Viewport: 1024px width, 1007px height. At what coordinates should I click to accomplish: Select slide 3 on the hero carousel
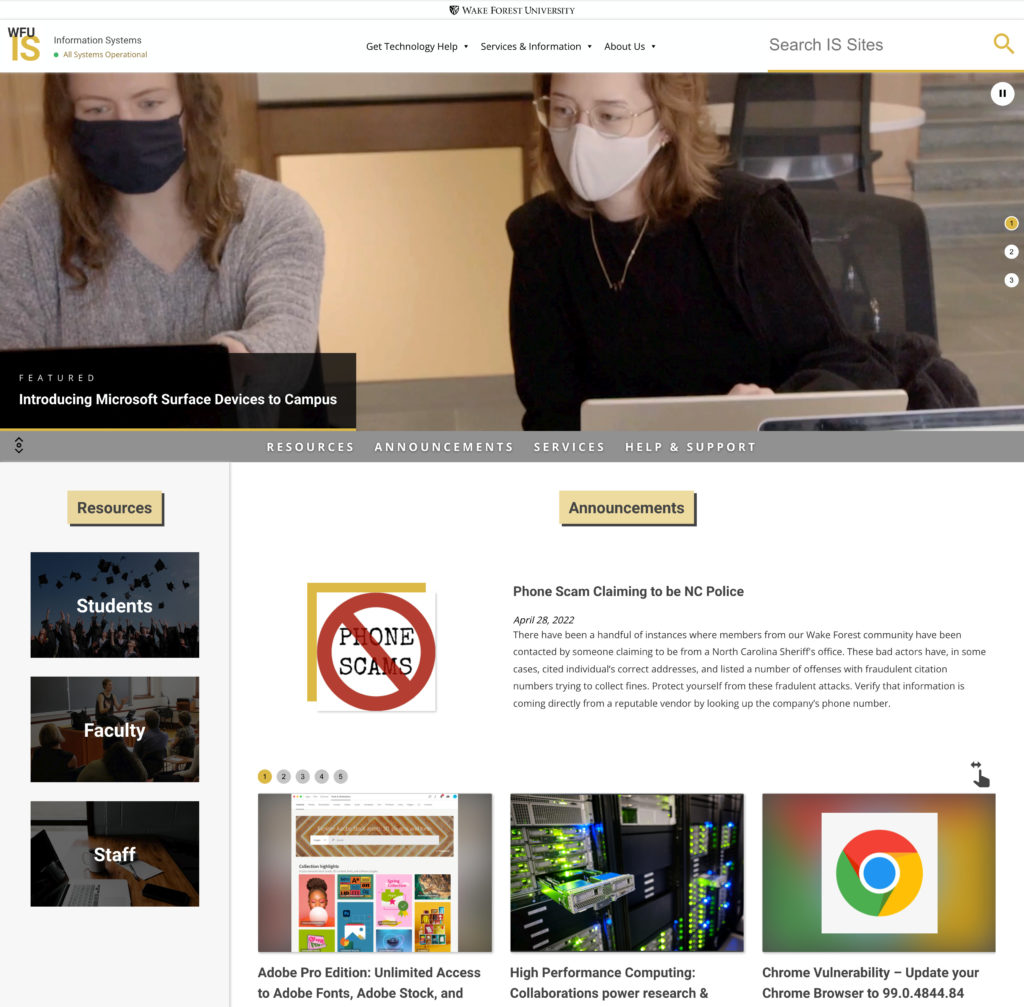(1011, 280)
